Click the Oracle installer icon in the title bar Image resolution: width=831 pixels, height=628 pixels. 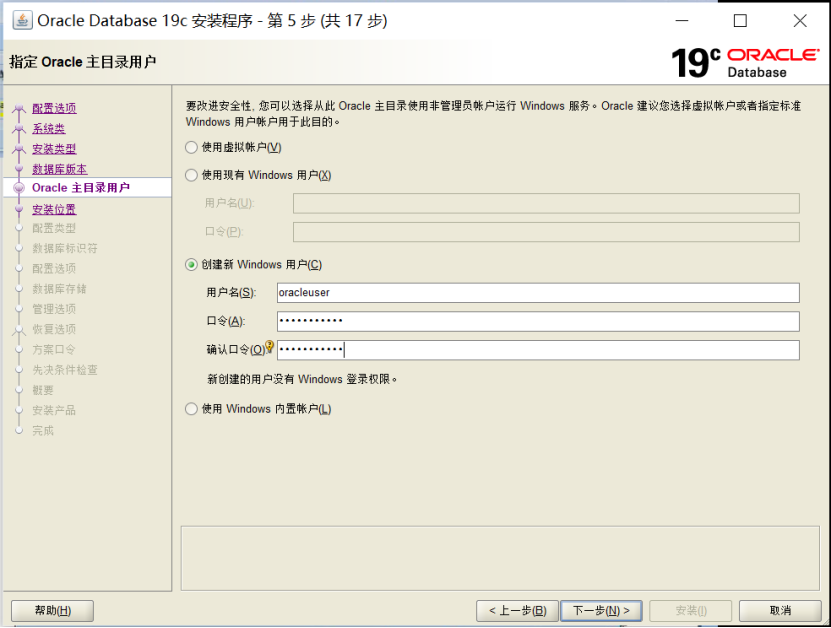[23, 20]
